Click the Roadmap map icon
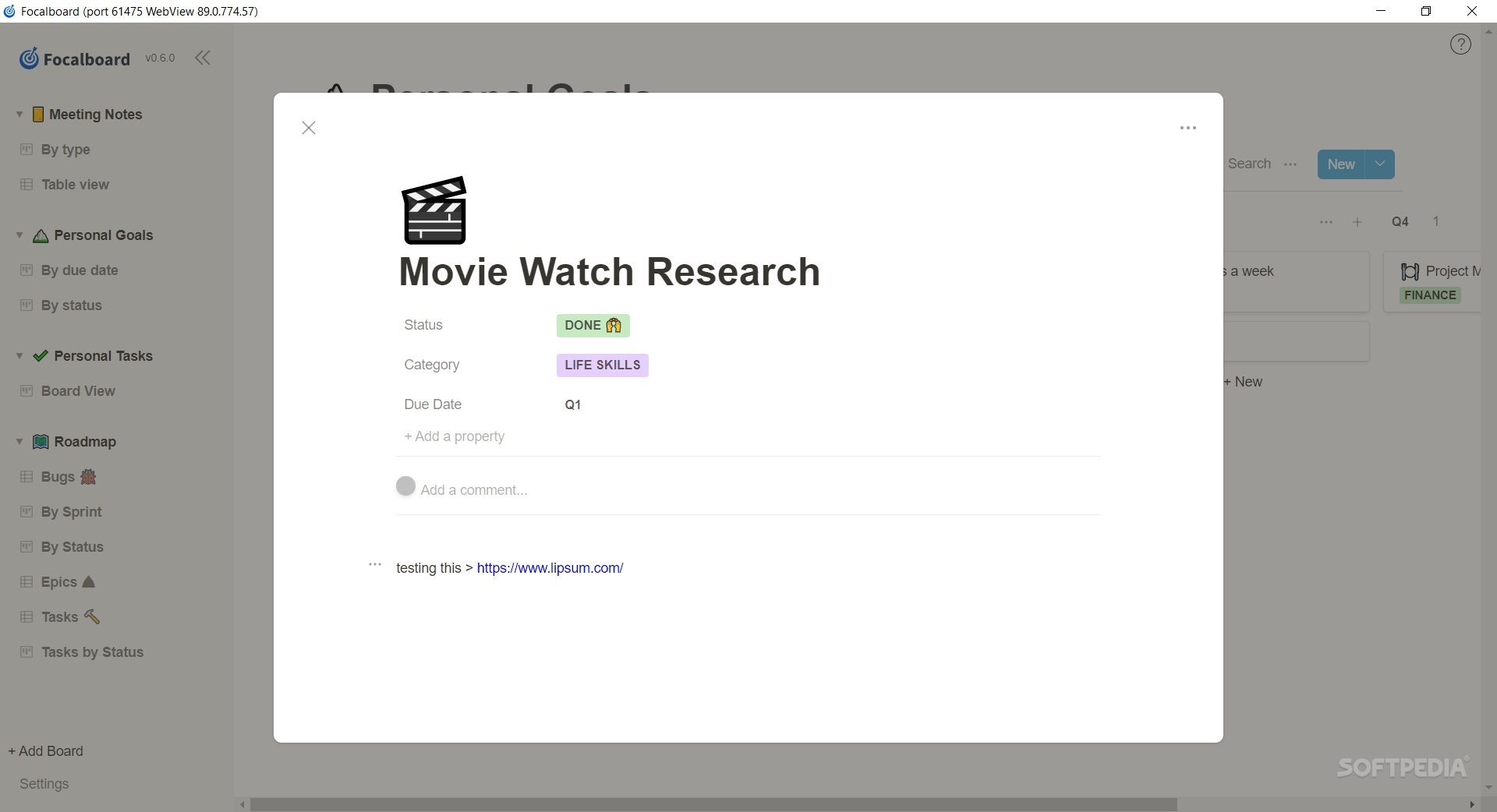The width and height of the screenshot is (1497, 812). click(41, 442)
